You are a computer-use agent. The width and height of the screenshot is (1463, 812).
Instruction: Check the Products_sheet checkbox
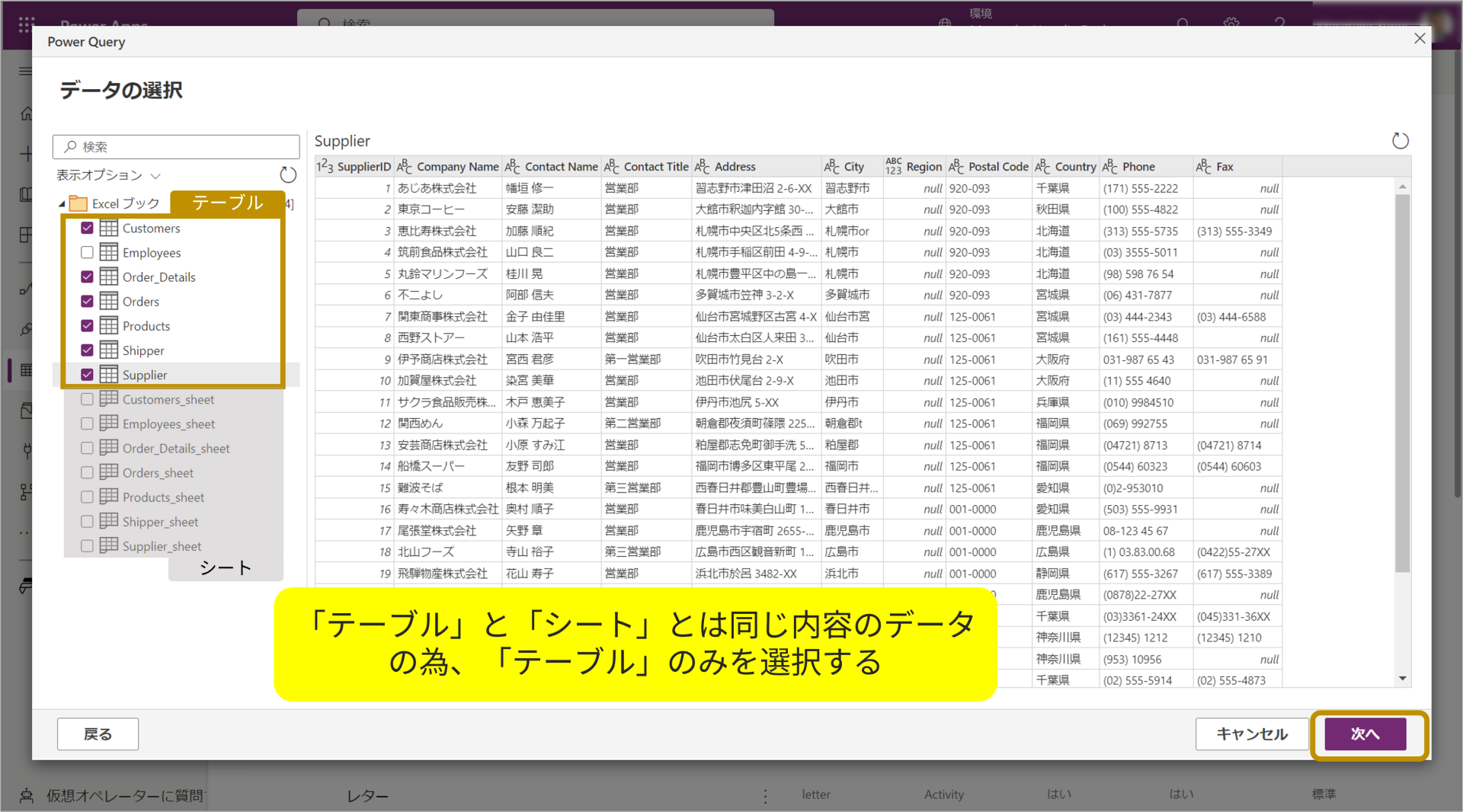tap(87, 497)
